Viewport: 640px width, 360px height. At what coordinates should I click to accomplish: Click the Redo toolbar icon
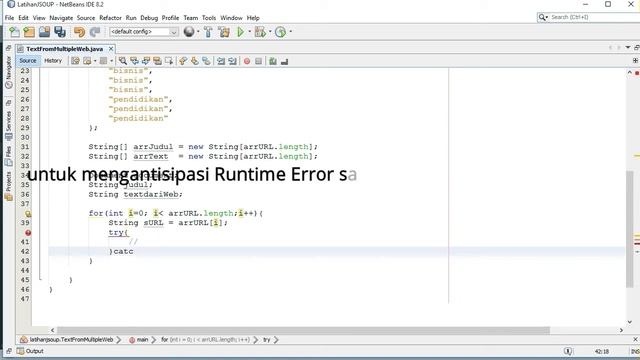(95, 32)
